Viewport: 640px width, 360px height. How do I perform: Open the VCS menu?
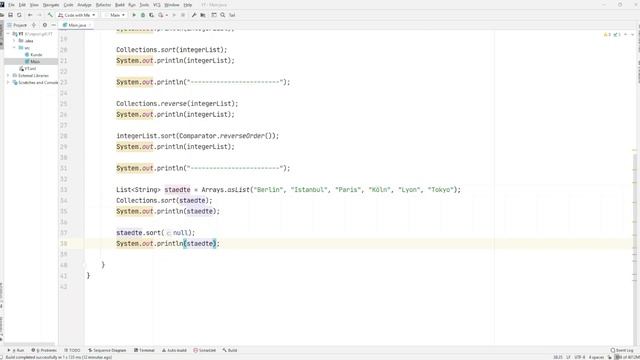tap(157, 5)
